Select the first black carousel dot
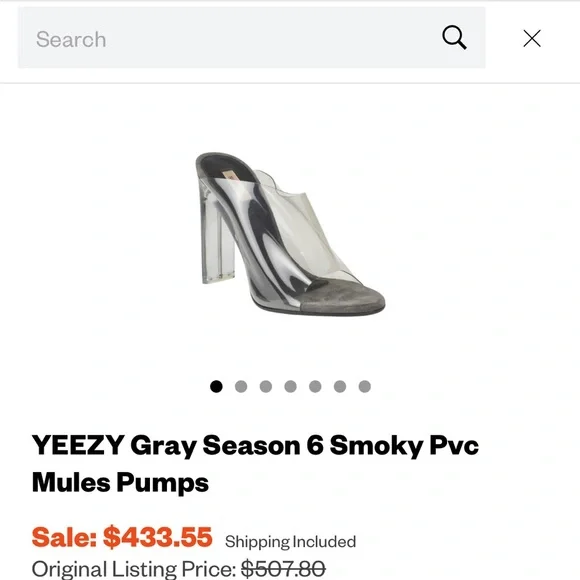Image resolution: width=580 pixels, height=580 pixels. [x=216, y=387]
